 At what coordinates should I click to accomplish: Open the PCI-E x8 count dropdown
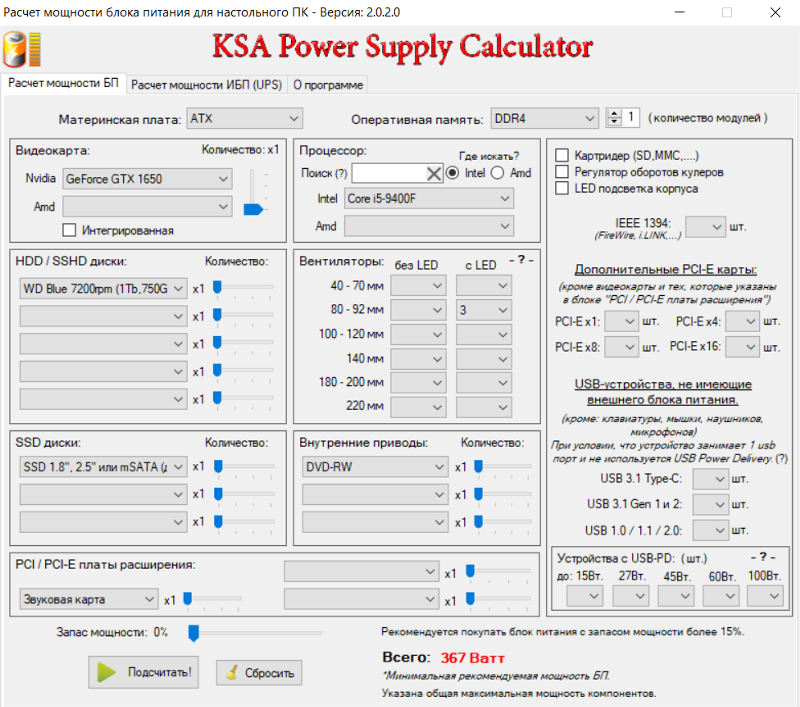point(621,347)
